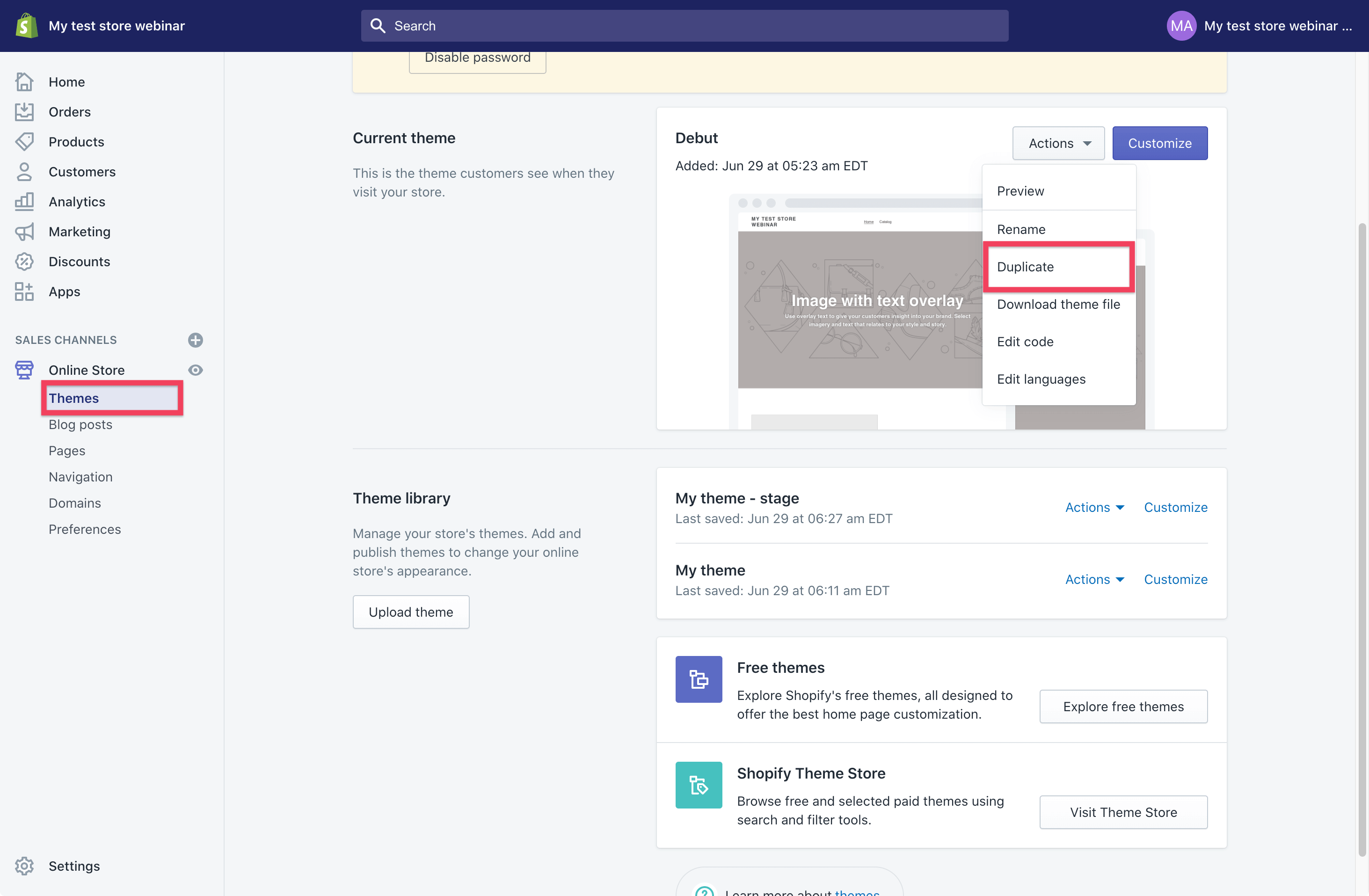The width and height of the screenshot is (1369, 896).
Task: Open Blog posts in the sidebar
Action: pos(80,424)
